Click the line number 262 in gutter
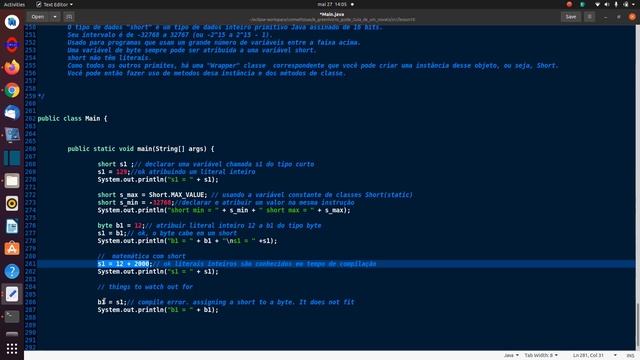 coord(31,118)
